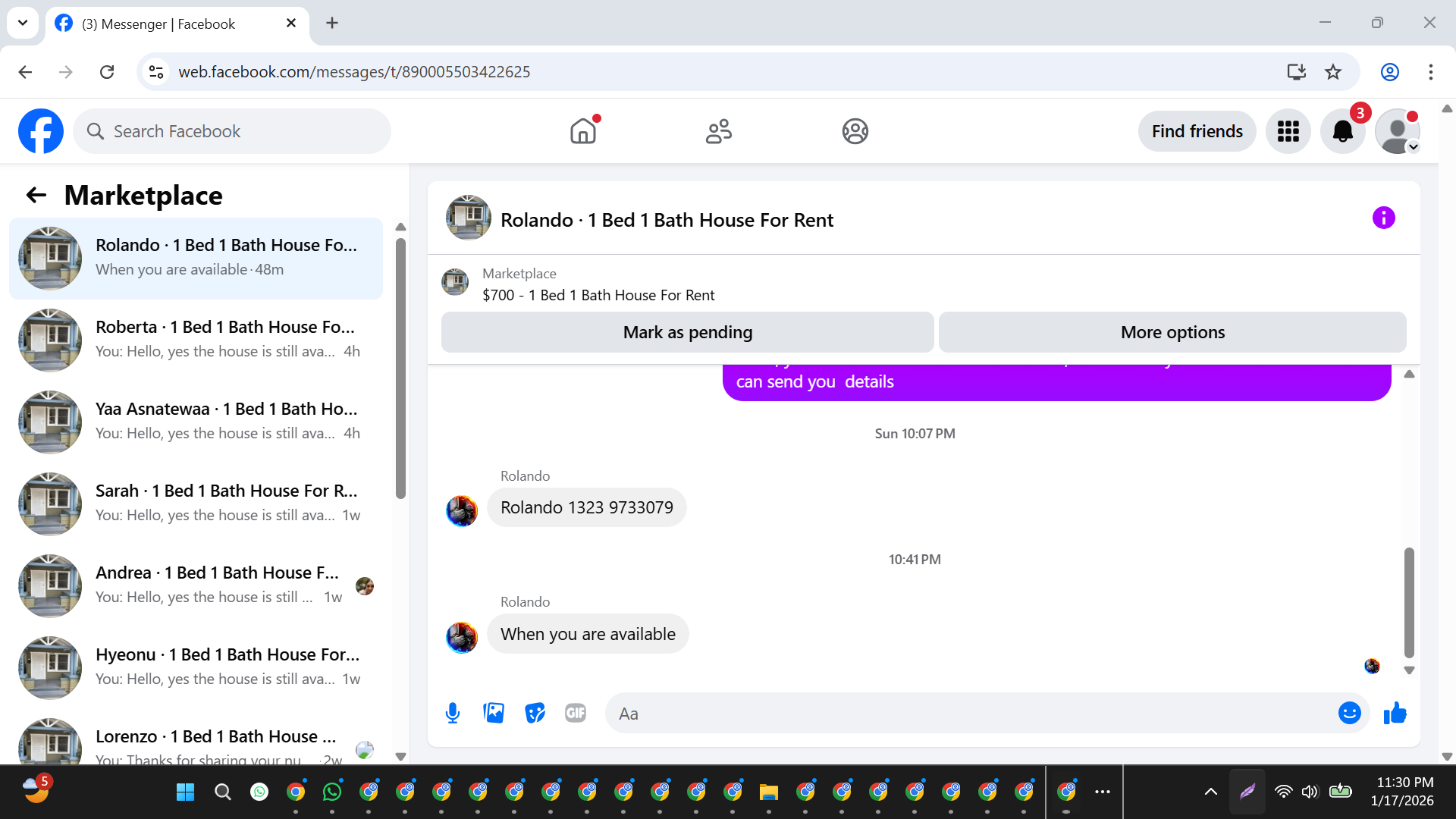Click the chat message scrollbar thumb

1409,602
